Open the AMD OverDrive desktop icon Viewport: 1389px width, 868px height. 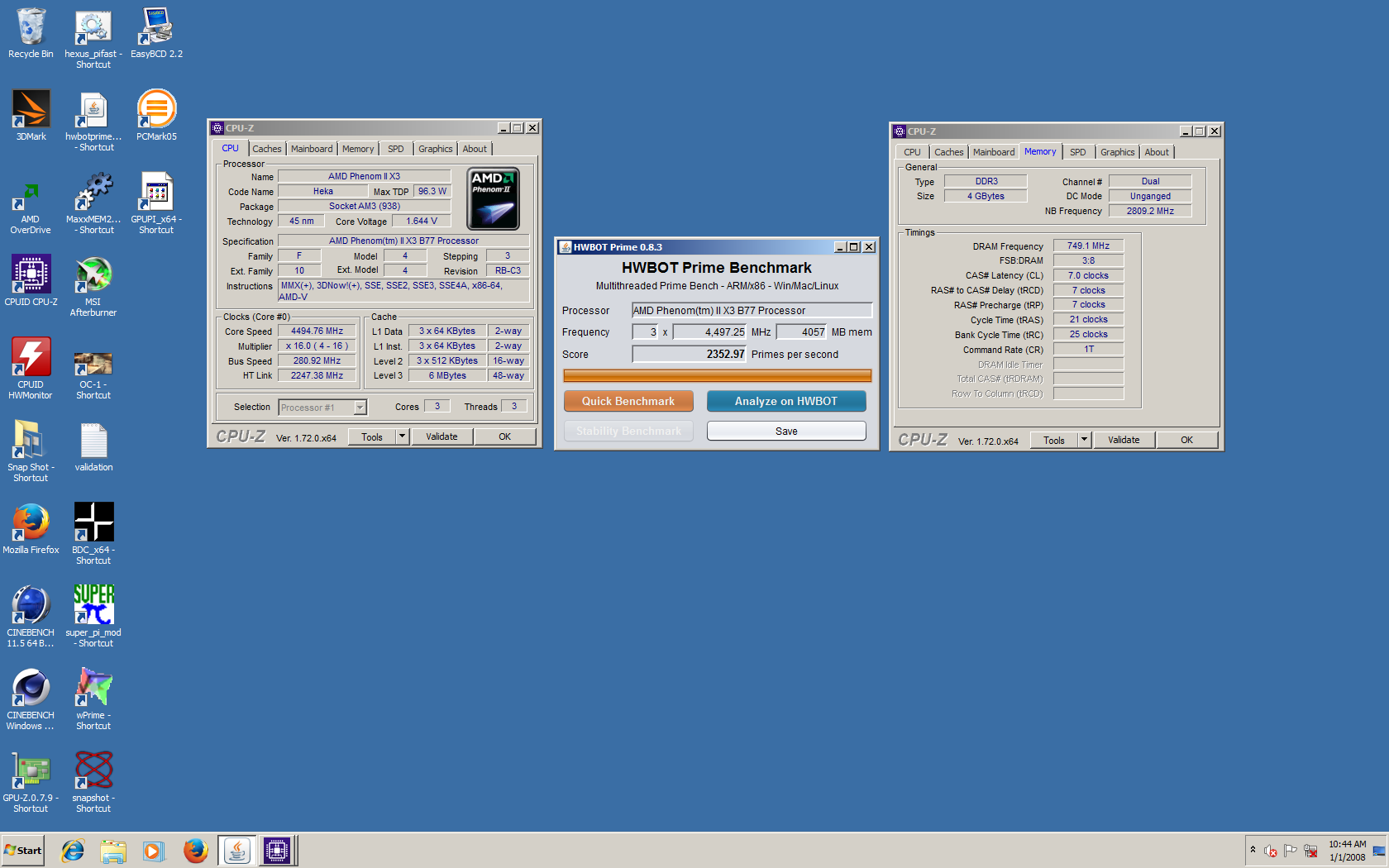pos(31,203)
